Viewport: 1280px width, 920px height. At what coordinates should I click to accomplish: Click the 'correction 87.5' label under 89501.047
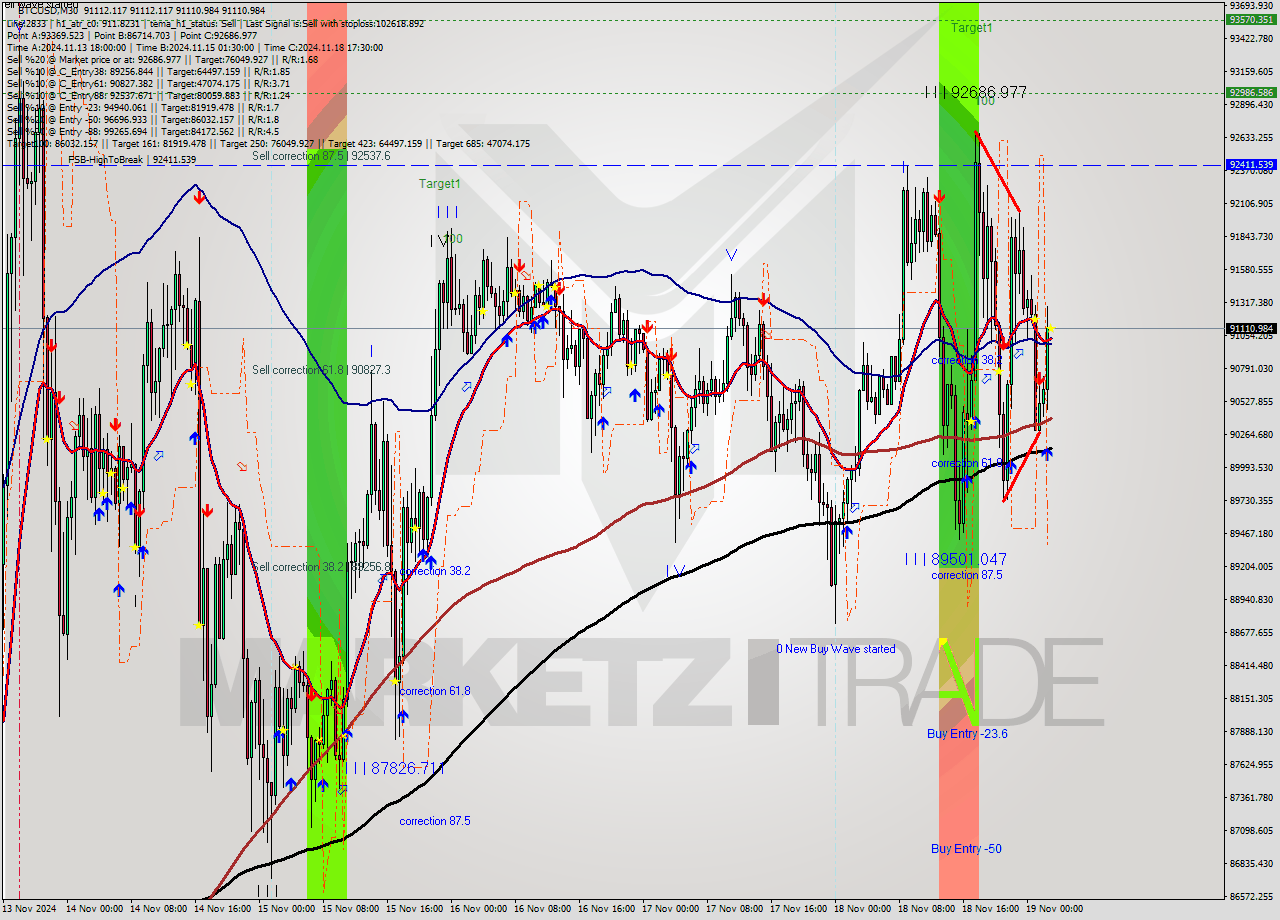tap(967, 575)
